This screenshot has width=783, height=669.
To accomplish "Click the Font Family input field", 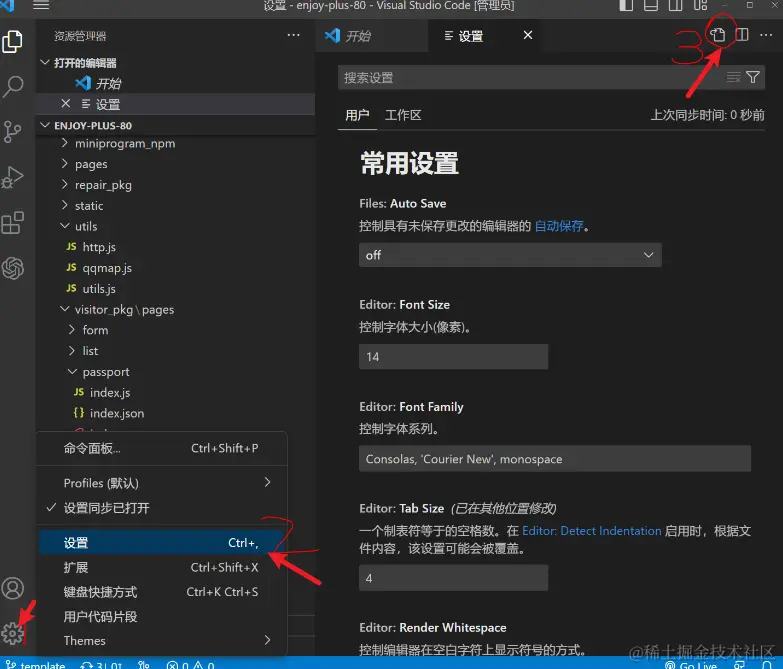I will pyautogui.click(x=555, y=459).
